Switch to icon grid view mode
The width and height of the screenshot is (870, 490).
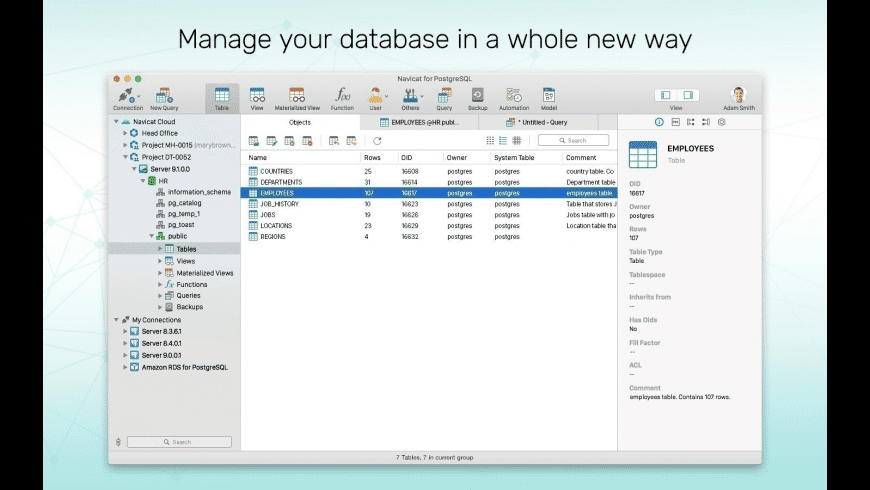pyautogui.click(x=490, y=140)
